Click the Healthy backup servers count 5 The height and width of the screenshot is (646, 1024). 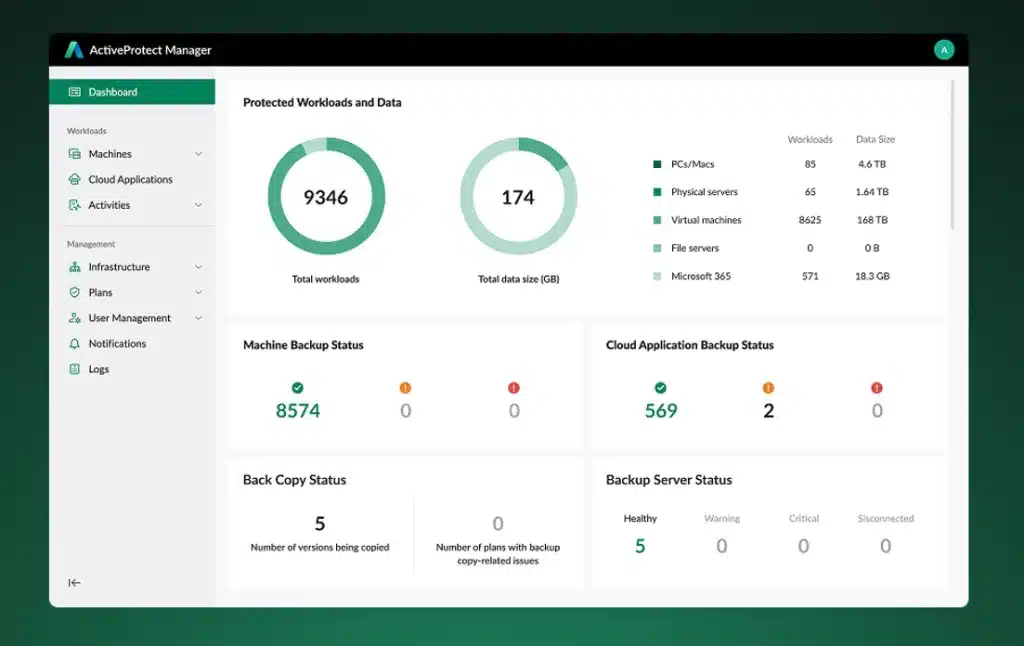point(640,546)
